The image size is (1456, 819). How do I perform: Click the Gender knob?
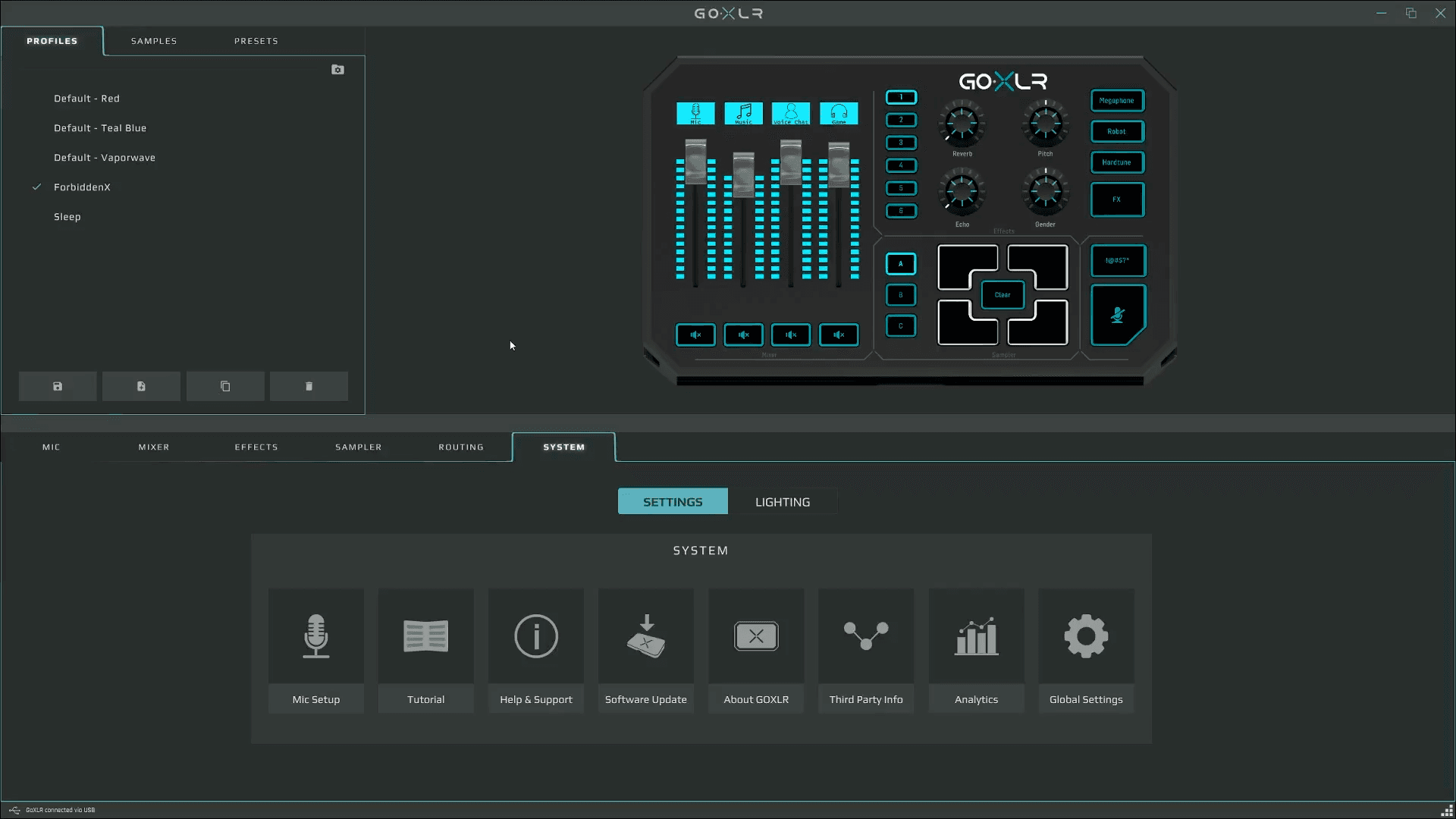(1045, 193)
